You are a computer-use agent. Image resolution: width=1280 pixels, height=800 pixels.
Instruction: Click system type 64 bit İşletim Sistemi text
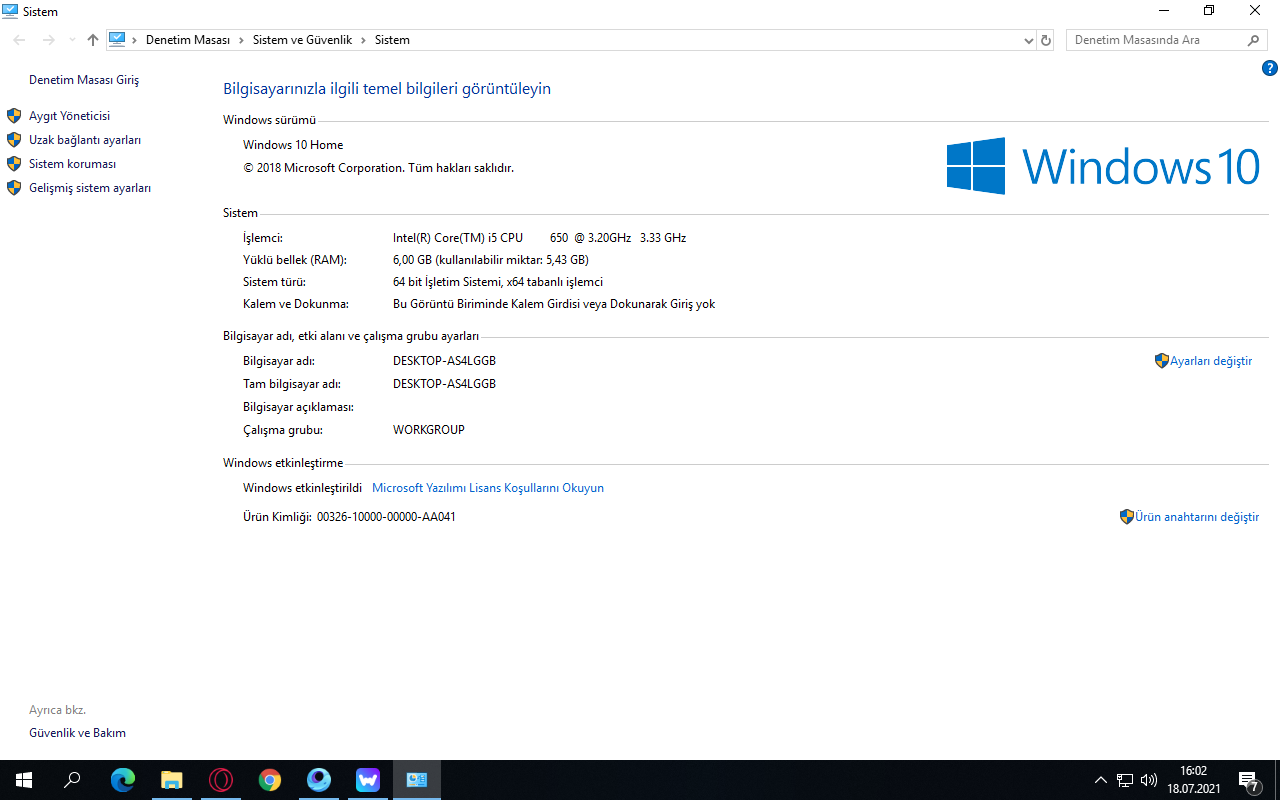point(498,282)
